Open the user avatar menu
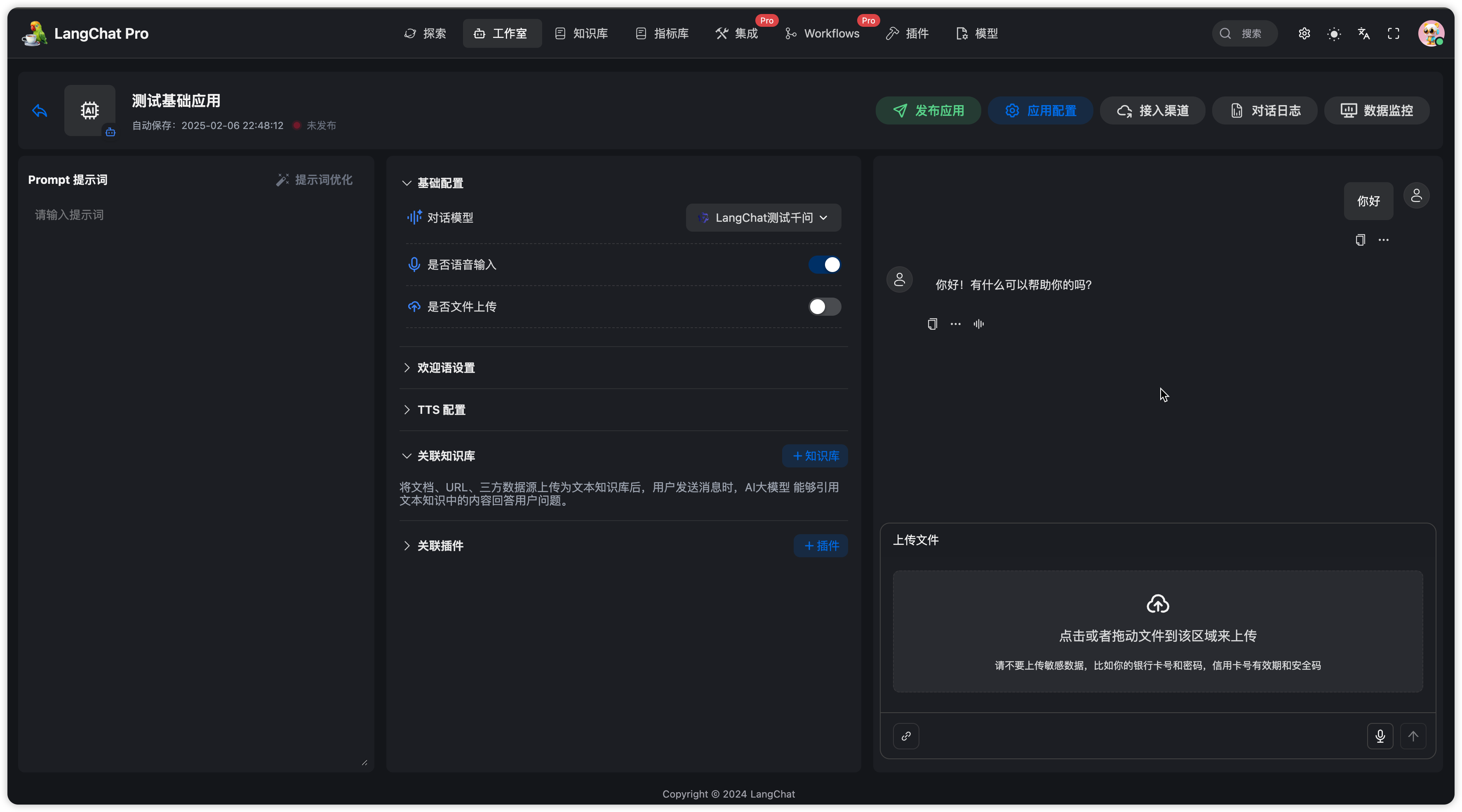 pyautogui.click(x=1431, y=33)
